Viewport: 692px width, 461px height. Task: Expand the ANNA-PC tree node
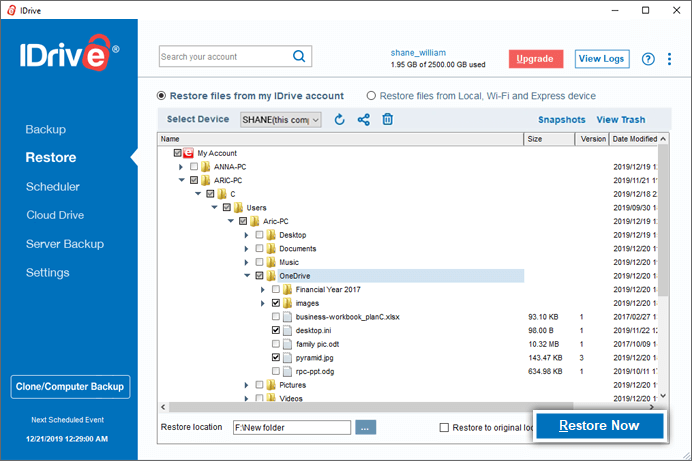181,167
